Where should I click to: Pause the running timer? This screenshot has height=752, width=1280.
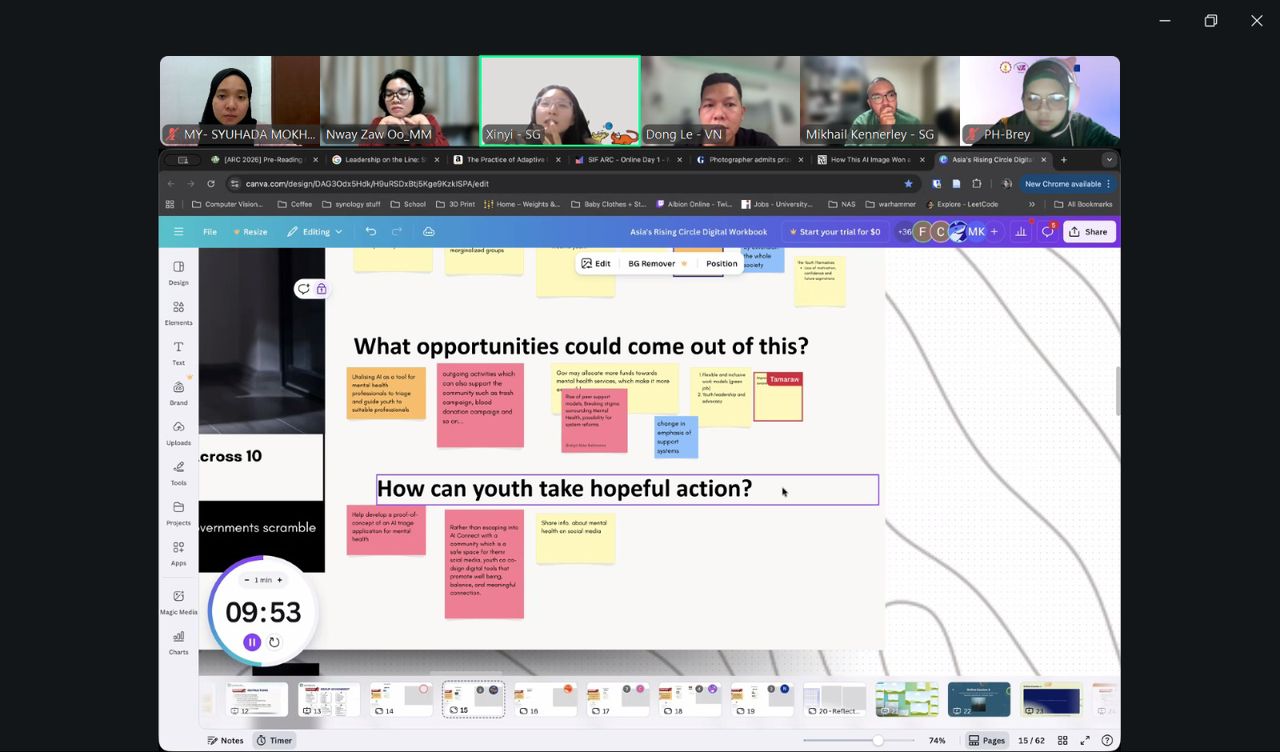pyautogui.click(x=252, y=642)
